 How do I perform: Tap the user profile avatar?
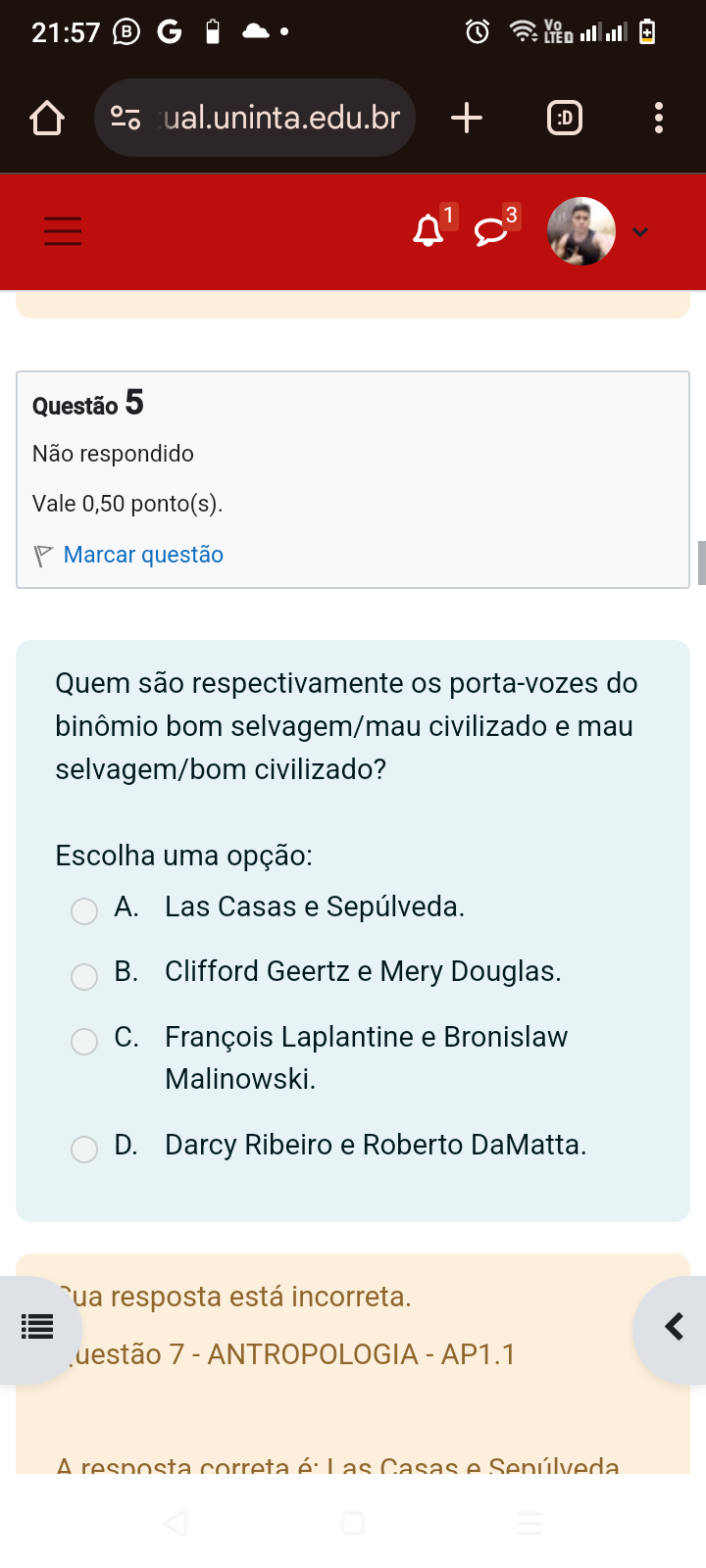click(581, 232)
